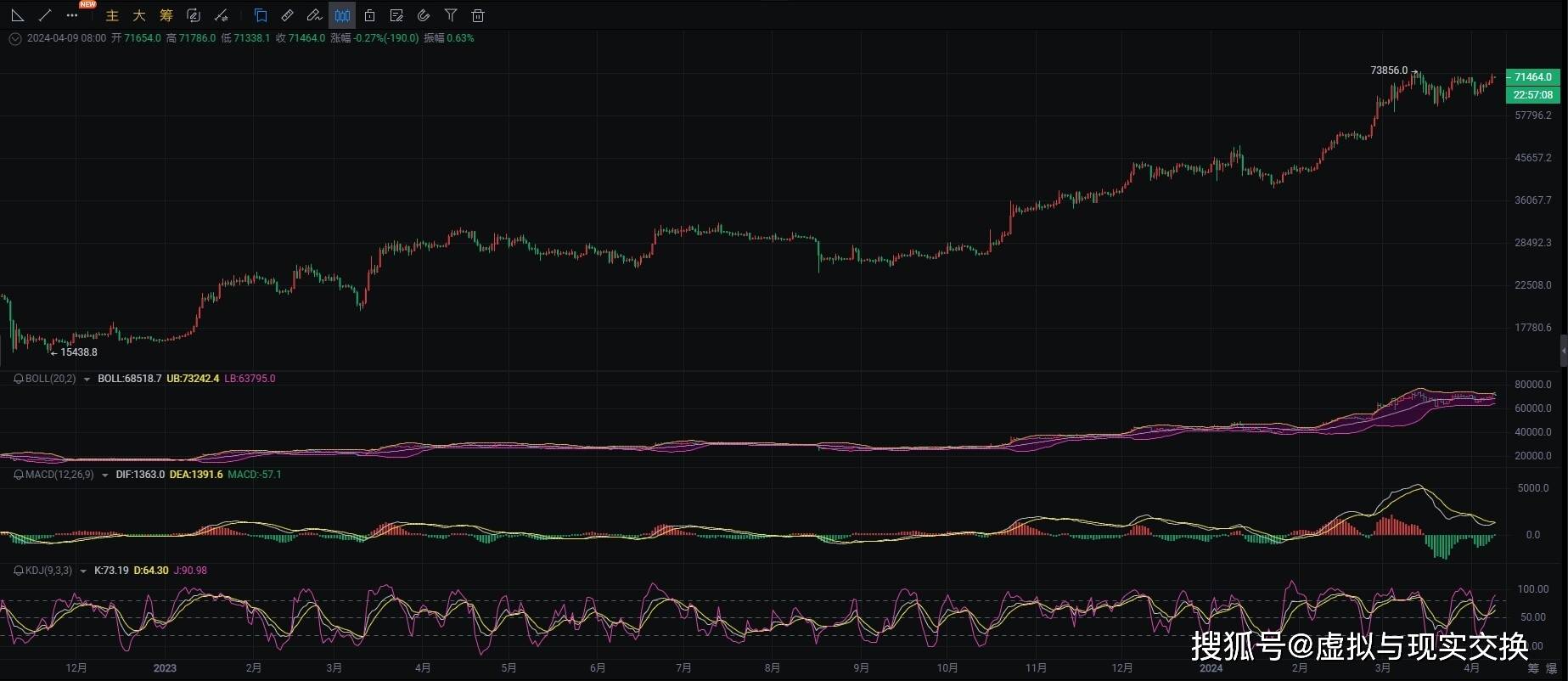The image size is (1568, 681).
Task: Collapse the OHLC info circle chevron
Action: 14,38
